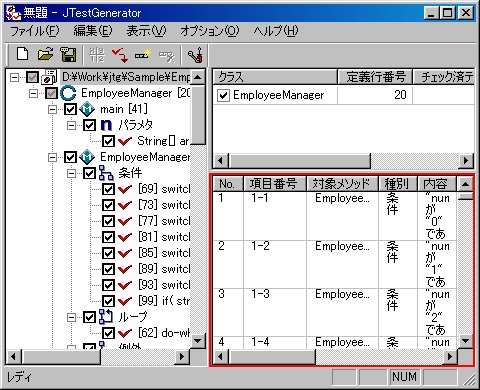480x390 pixels.
Task: Click the file icon beside D:¥Work path
Action: [x=49, y=77]
